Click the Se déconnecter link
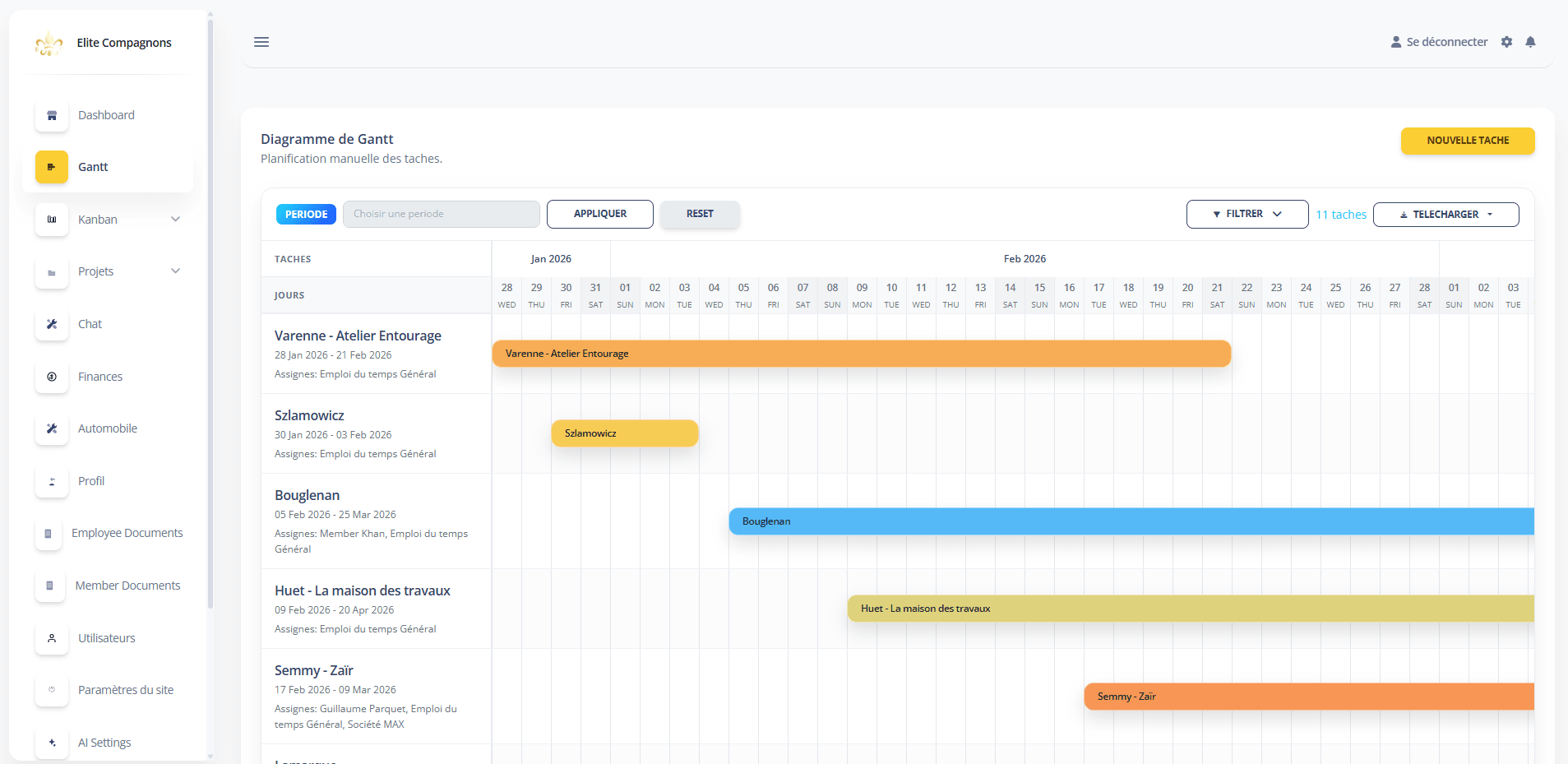The height and width of the screenshot is (764, 1568). (x=1445, y=42)
